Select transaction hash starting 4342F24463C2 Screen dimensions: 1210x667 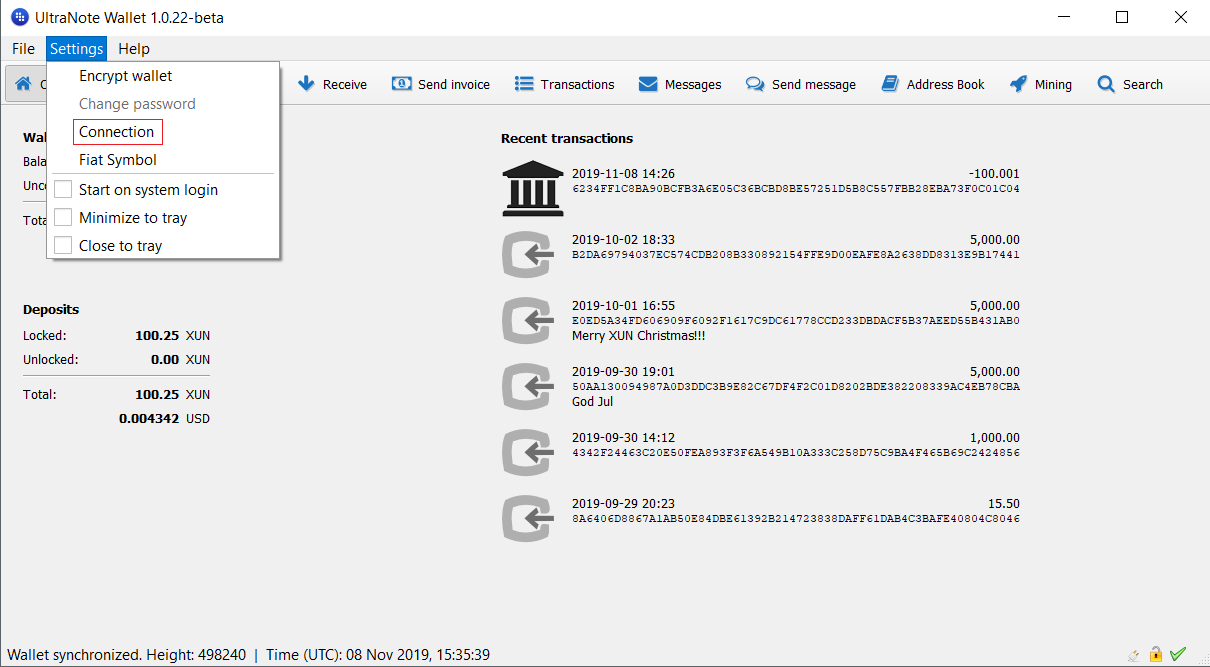[796, 453]
